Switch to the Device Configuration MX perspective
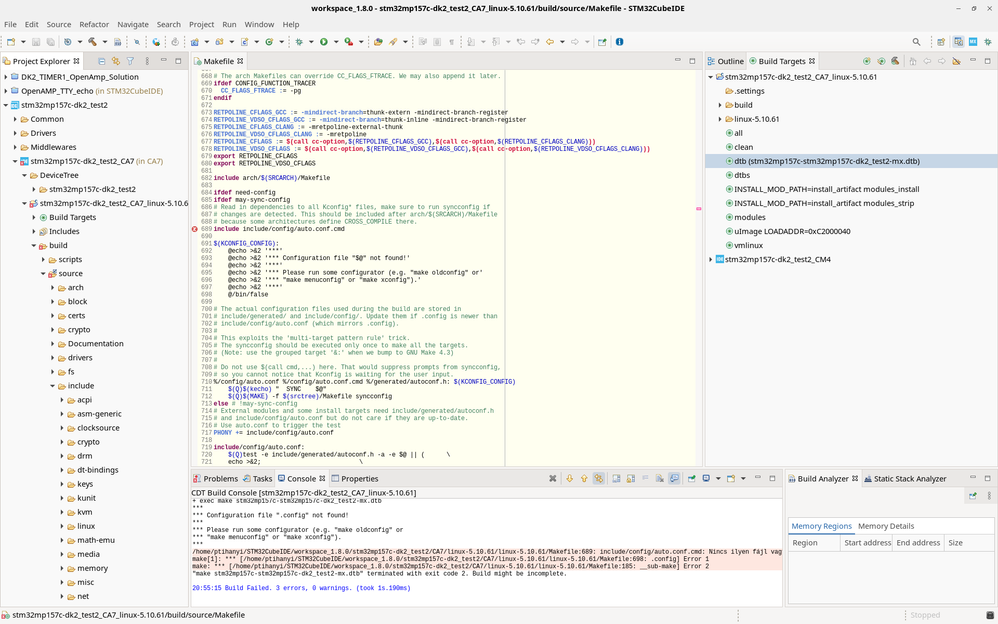Image resolution: width=998 pixels, height=624 pixels. pyautogui.click(x=973, y=42)
